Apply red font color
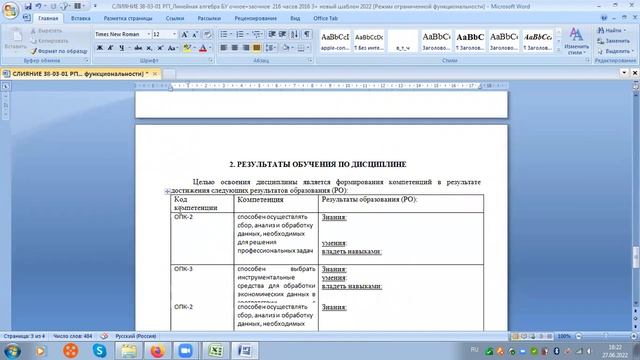The height and width of the screenshot is (360, 640). pos(203,48)
